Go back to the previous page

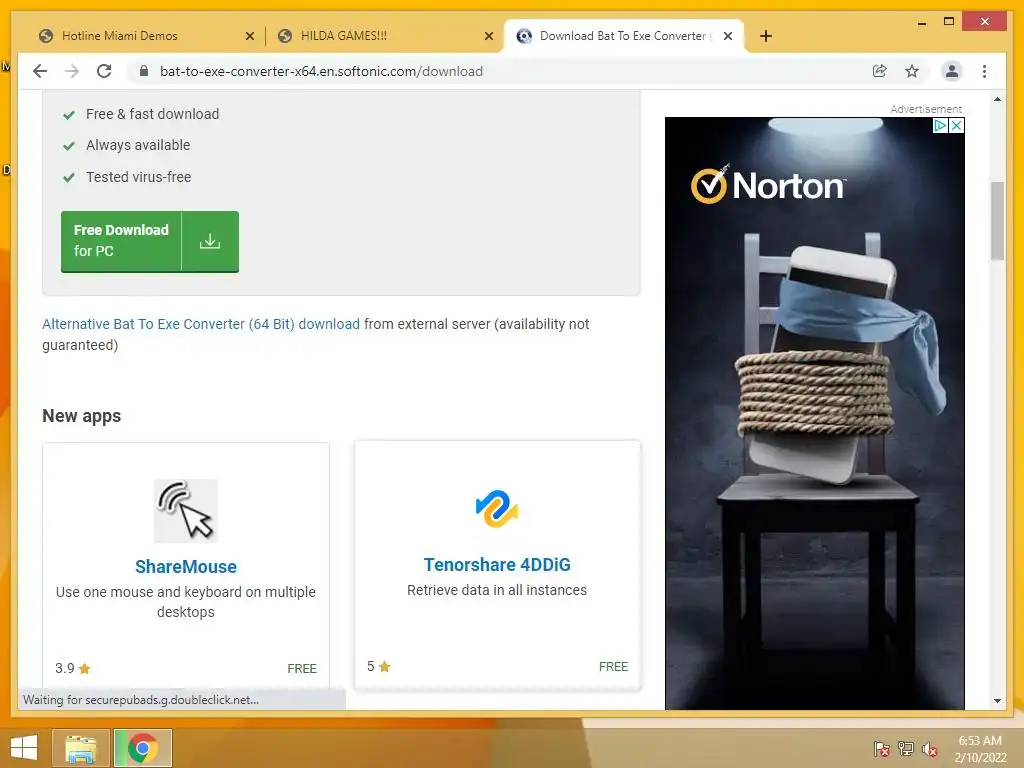pyautogui.click(x=40, y=71)
